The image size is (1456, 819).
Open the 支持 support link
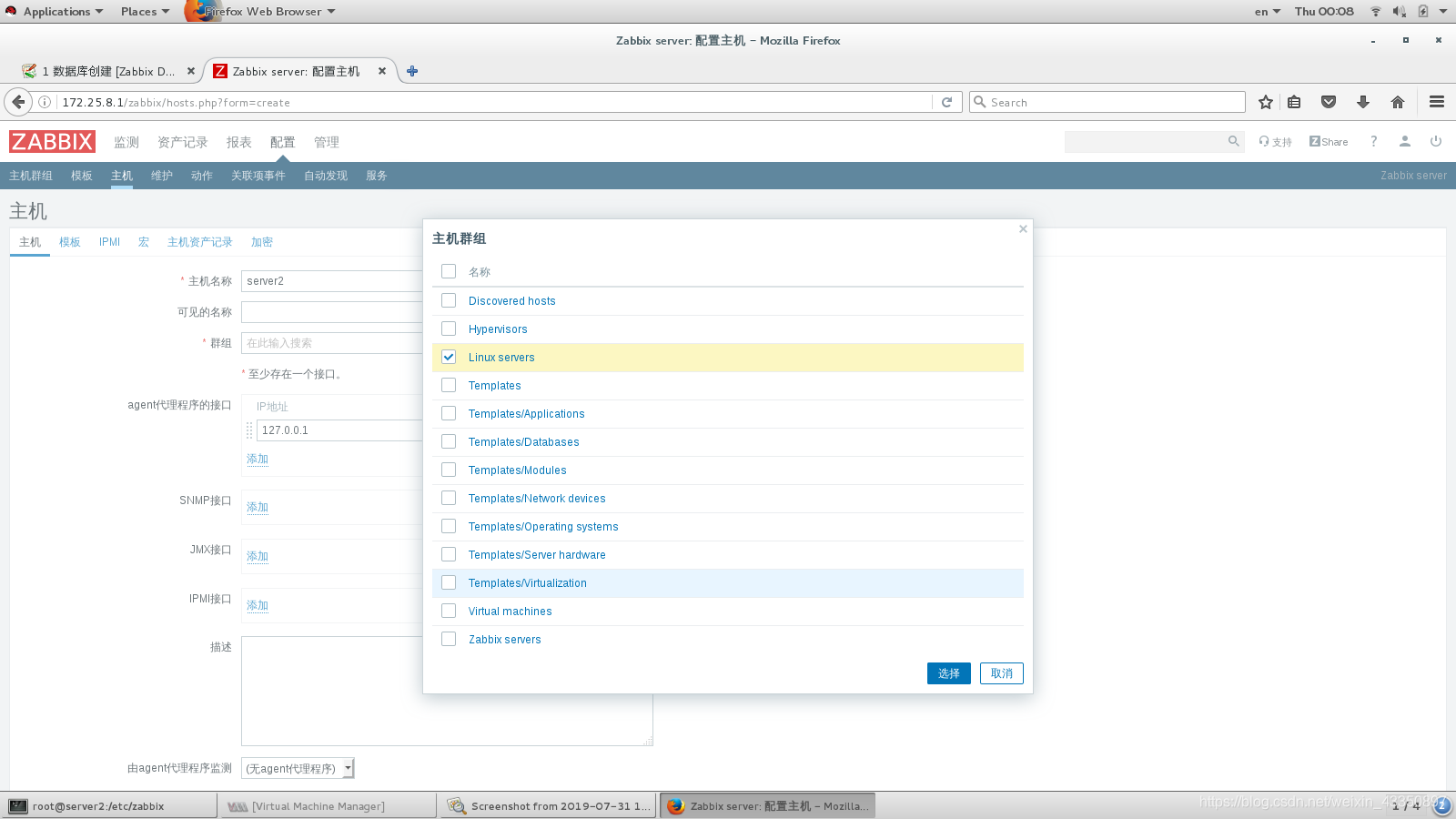(x=1275, y=141)
